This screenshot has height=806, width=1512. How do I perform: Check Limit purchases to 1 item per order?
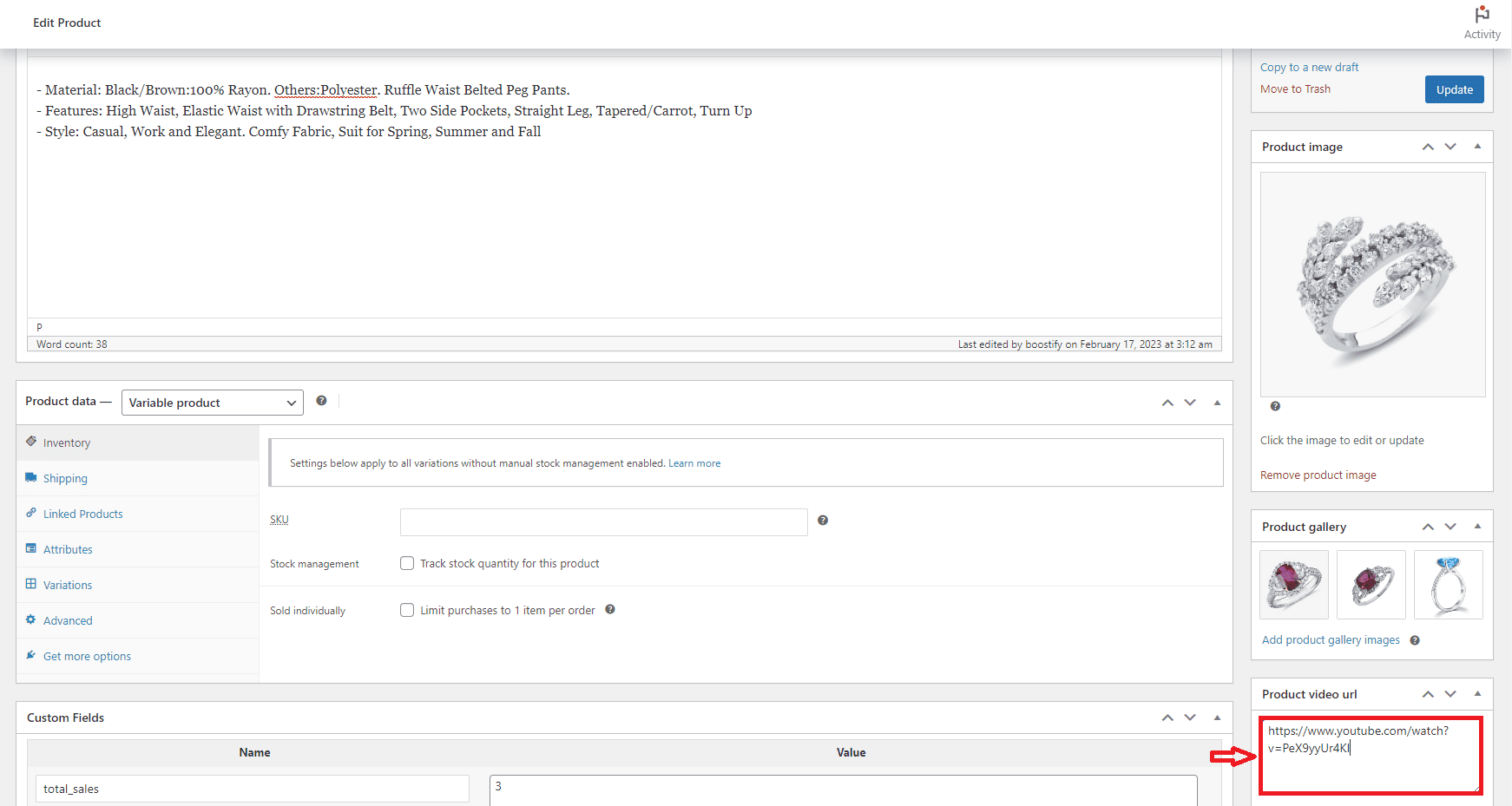pyautogui.click(x=407, y=610)
